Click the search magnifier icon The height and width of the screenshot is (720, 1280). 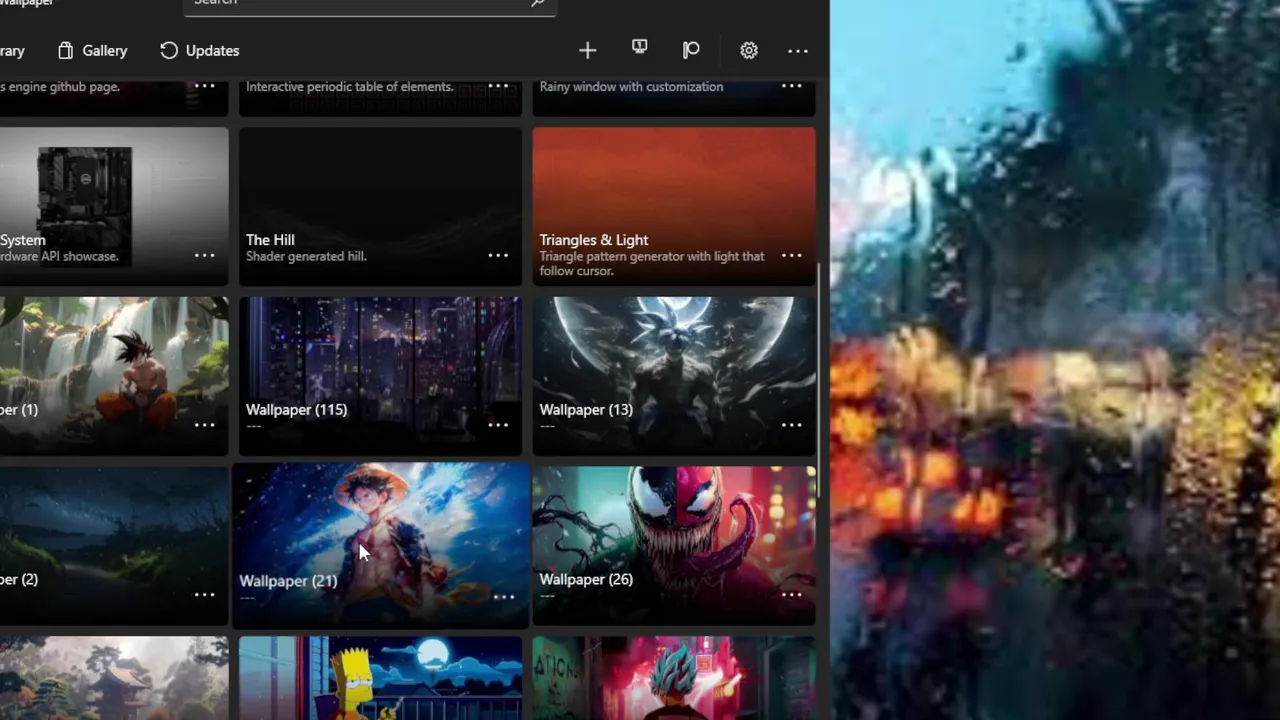coord(538,3)
